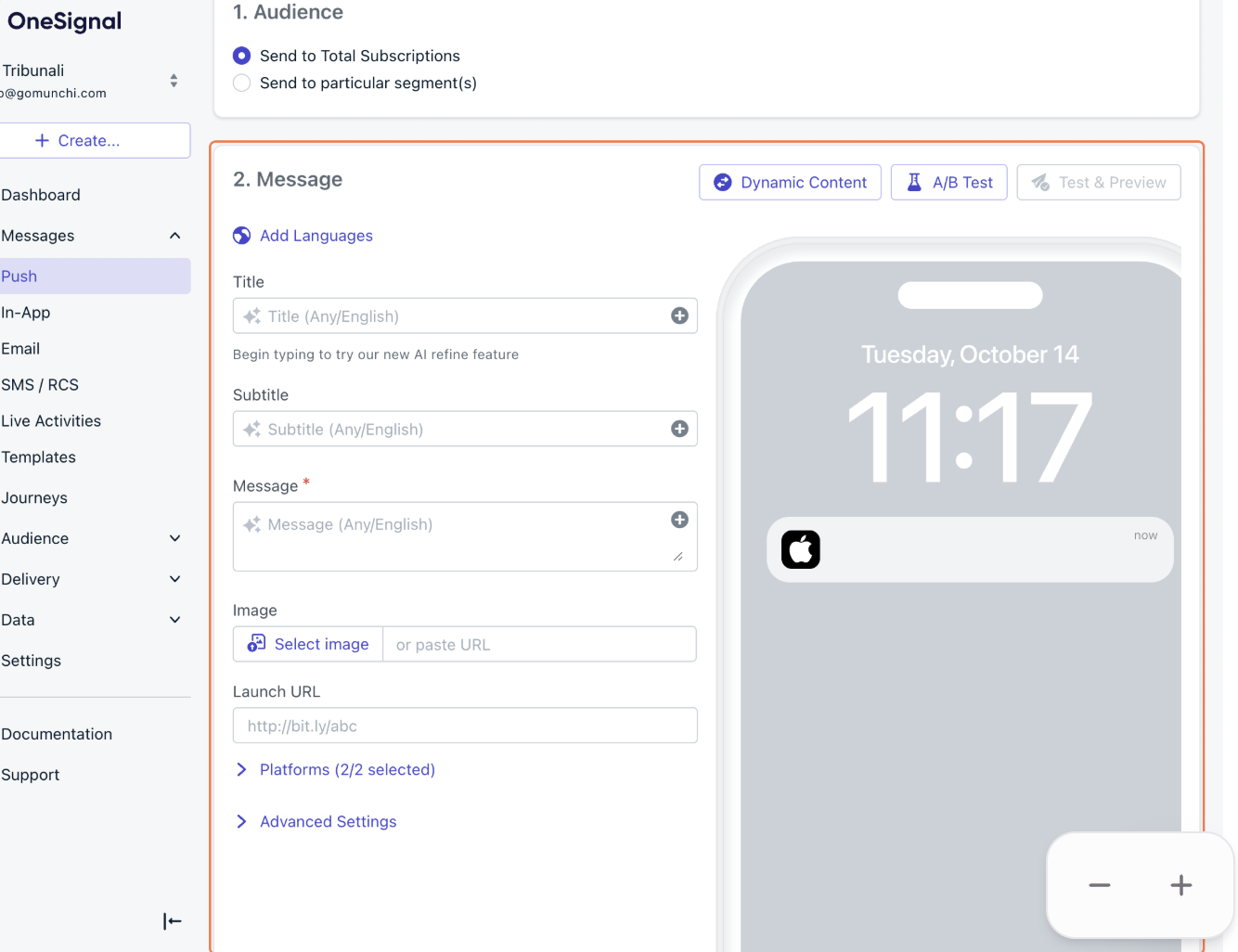This screenshot has height=952, width=1238.
Task: Expand Advanced Settings
Action: (316, 822)
